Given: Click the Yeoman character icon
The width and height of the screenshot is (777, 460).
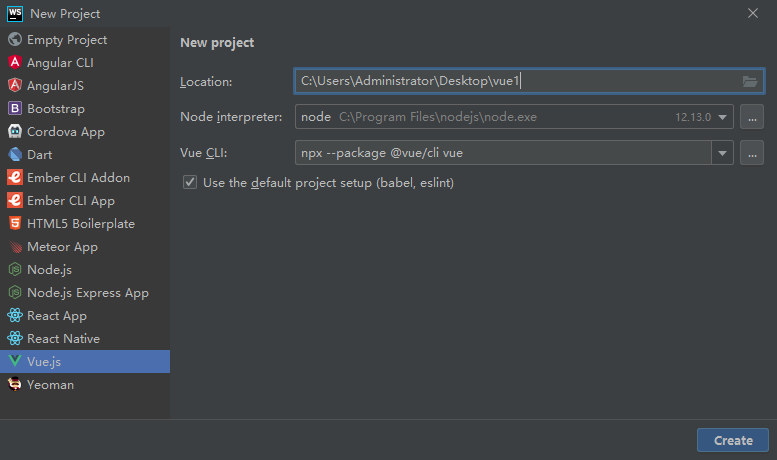Looking at the screenshot, I should [15, 384].
